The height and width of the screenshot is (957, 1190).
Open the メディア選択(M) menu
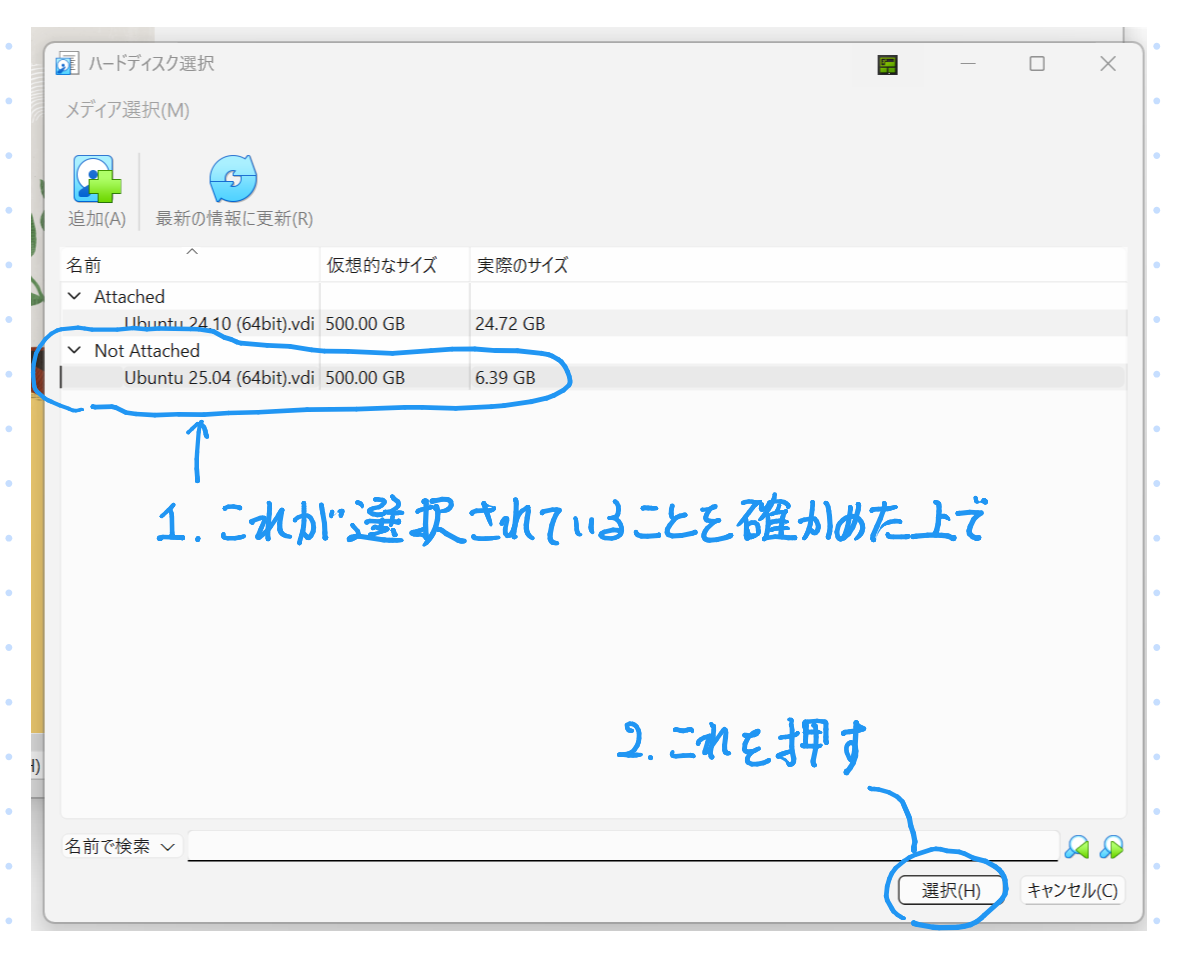coord(127,110)
